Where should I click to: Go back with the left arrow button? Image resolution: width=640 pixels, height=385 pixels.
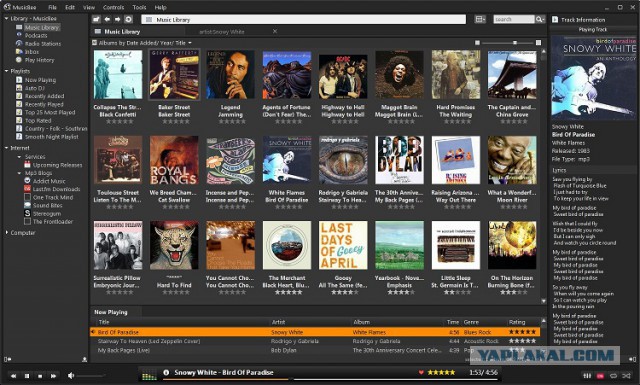tap(107, 19)
